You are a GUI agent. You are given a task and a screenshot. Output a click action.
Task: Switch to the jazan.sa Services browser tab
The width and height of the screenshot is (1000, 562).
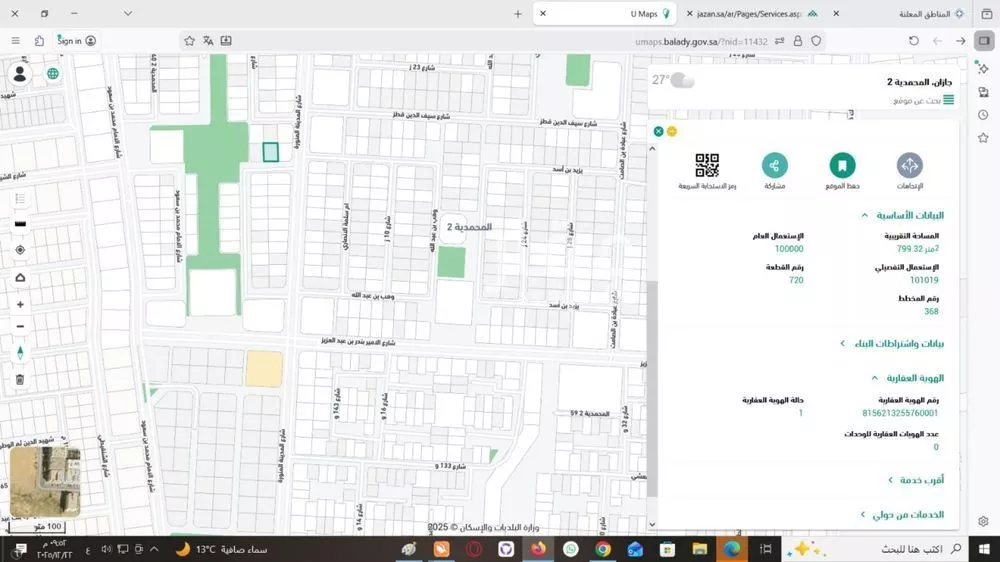coord(750,14)
